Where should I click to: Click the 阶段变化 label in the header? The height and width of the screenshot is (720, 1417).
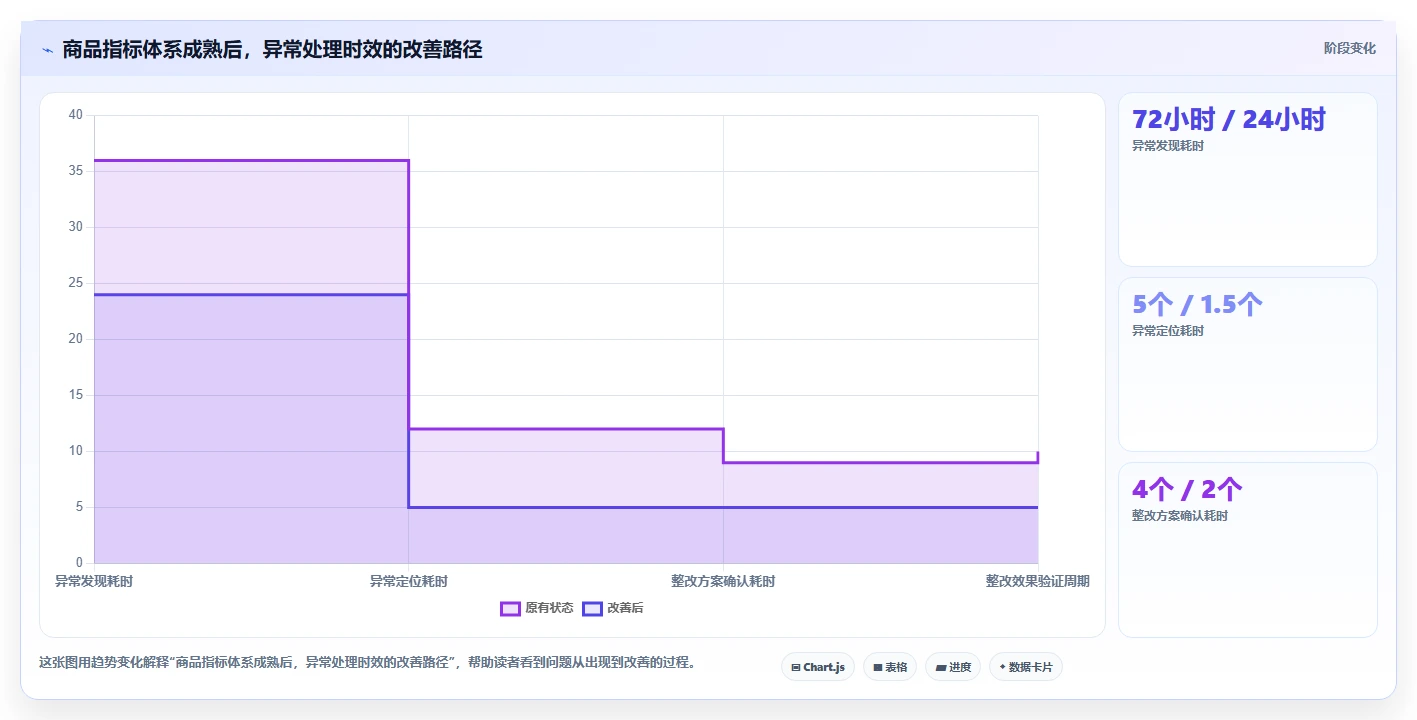click(1350, 48)
